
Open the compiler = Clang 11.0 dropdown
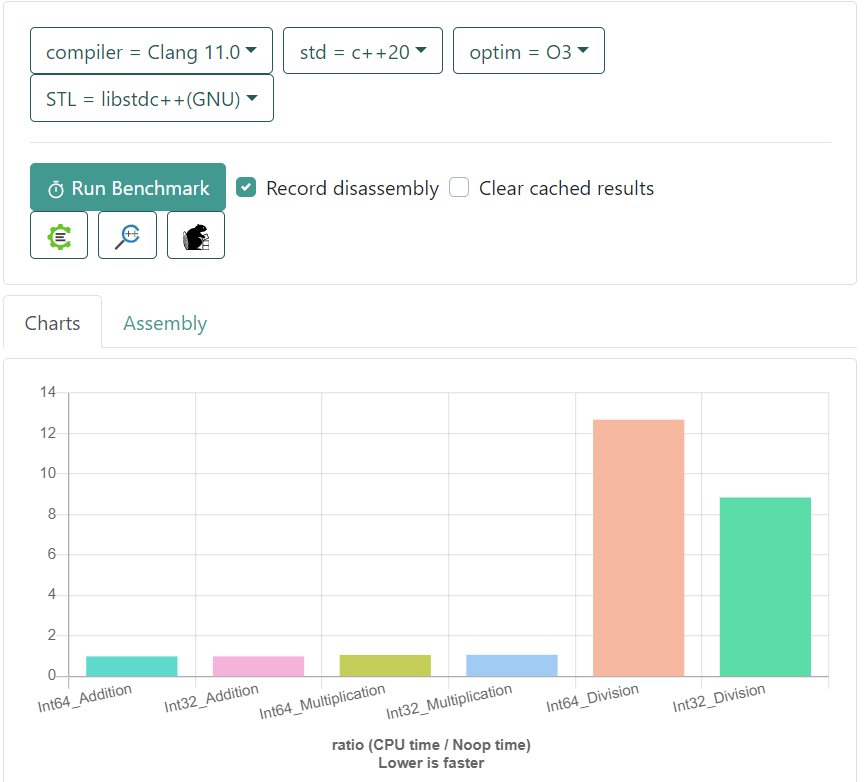(151, 51)
